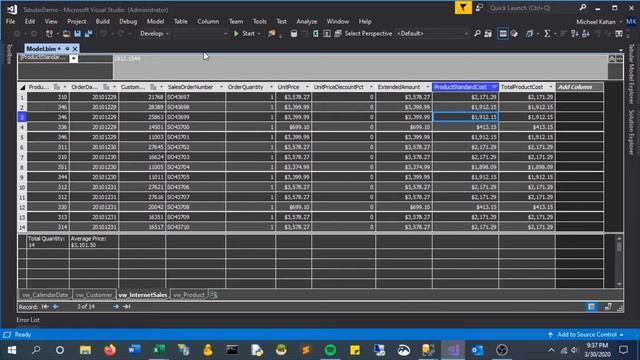This screenshot has width=640, height=360.
Task: Click the Excel icon in the taskbar
Action: coord(159,350)
